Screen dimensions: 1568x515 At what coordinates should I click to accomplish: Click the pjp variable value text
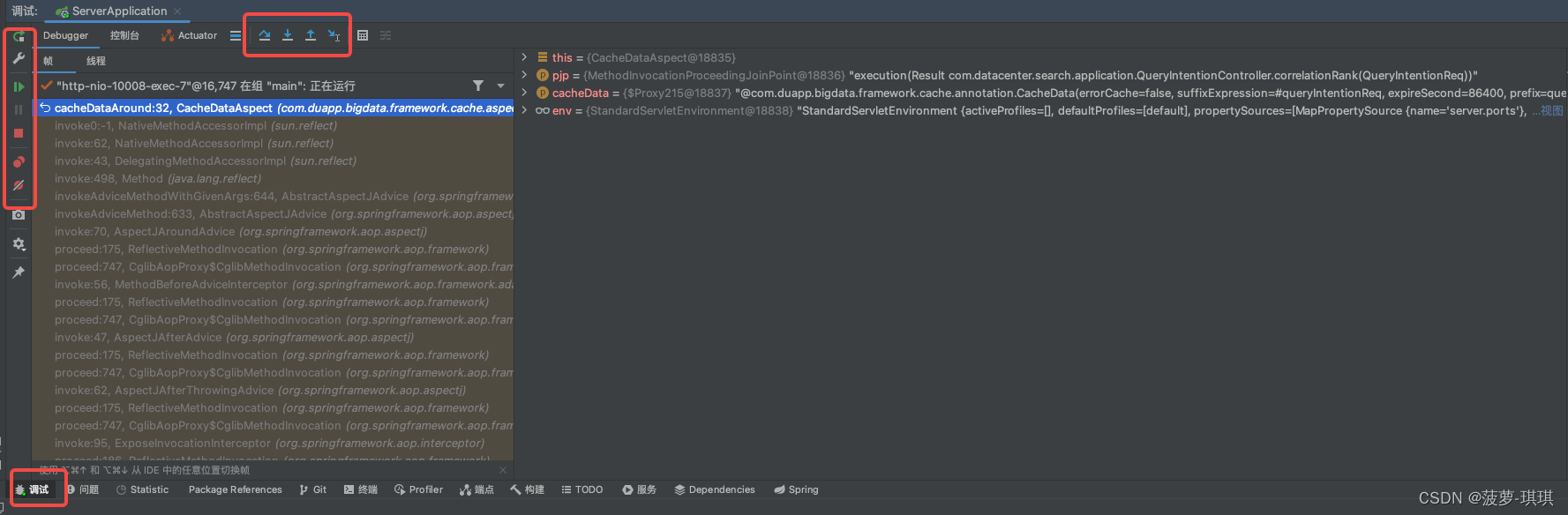pos(1163,75)
